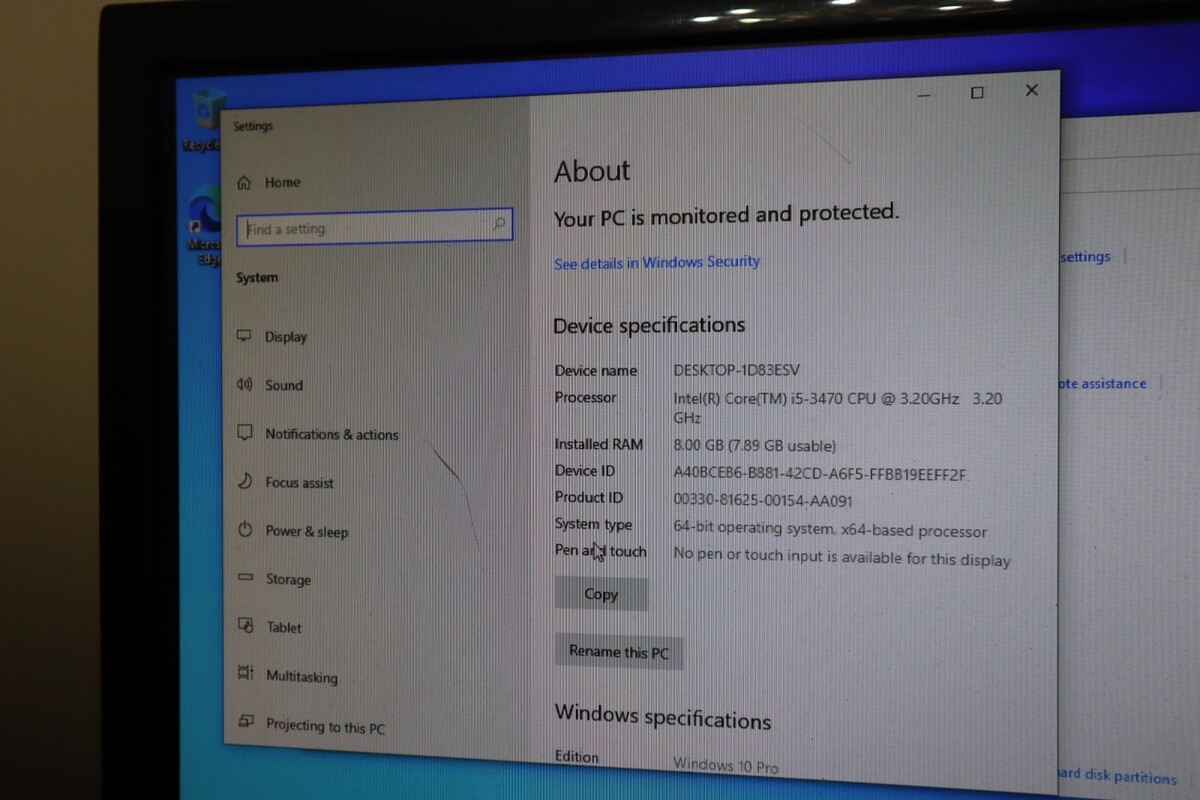Click the Storage drive icon
The image size is (1200, 800).
pyautogui.click(x=245, y=578)
